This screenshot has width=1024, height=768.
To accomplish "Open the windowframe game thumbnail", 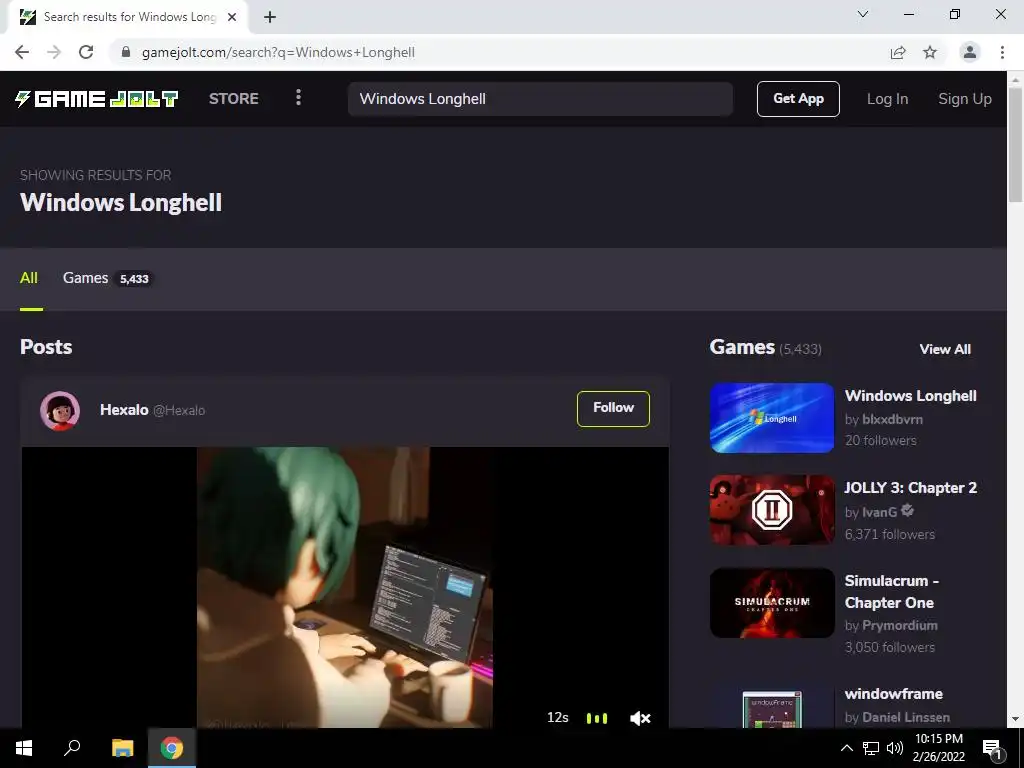I will [x=772, y=709].
